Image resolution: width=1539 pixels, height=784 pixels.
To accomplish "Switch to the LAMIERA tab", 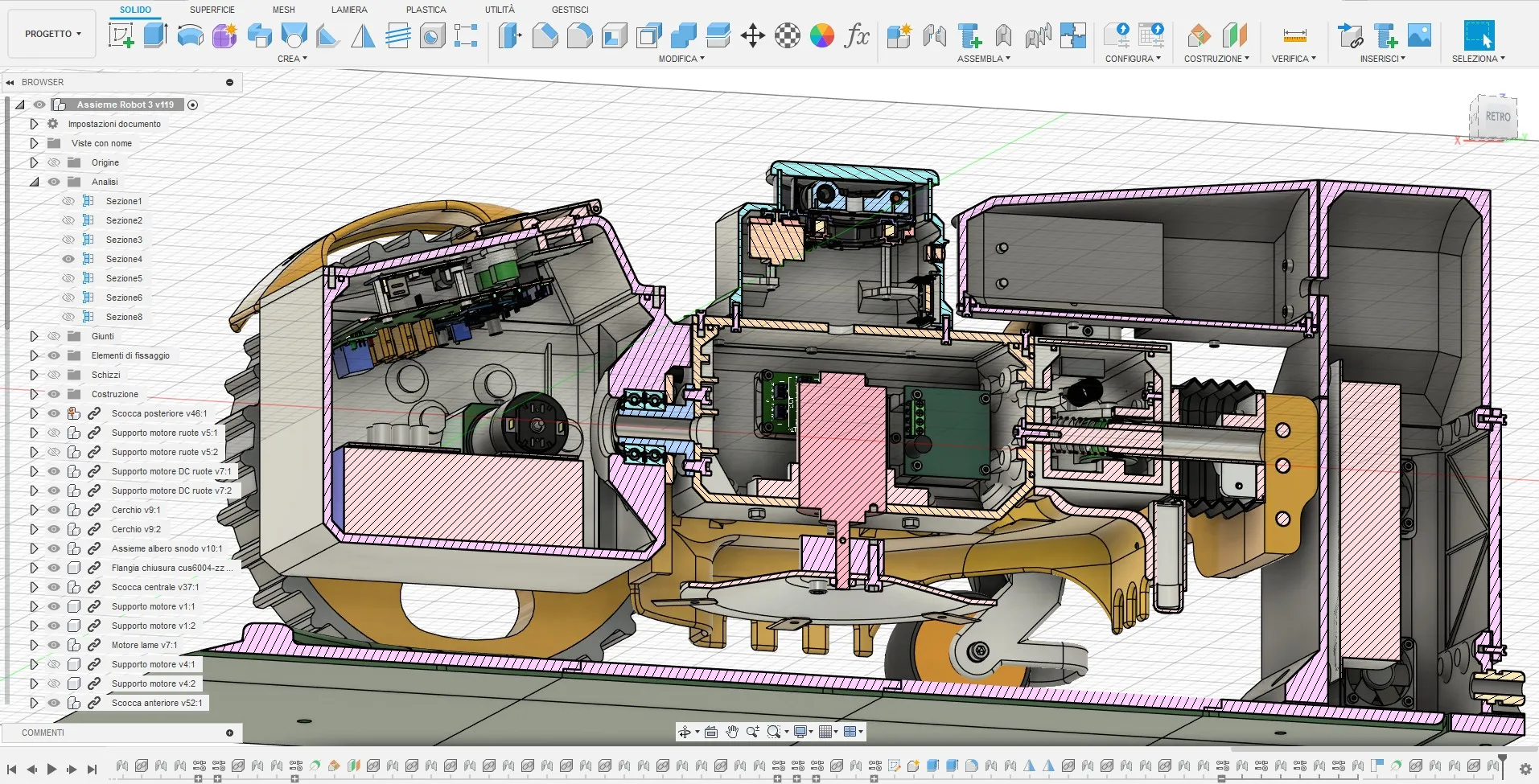I will (x=349, y=10).
